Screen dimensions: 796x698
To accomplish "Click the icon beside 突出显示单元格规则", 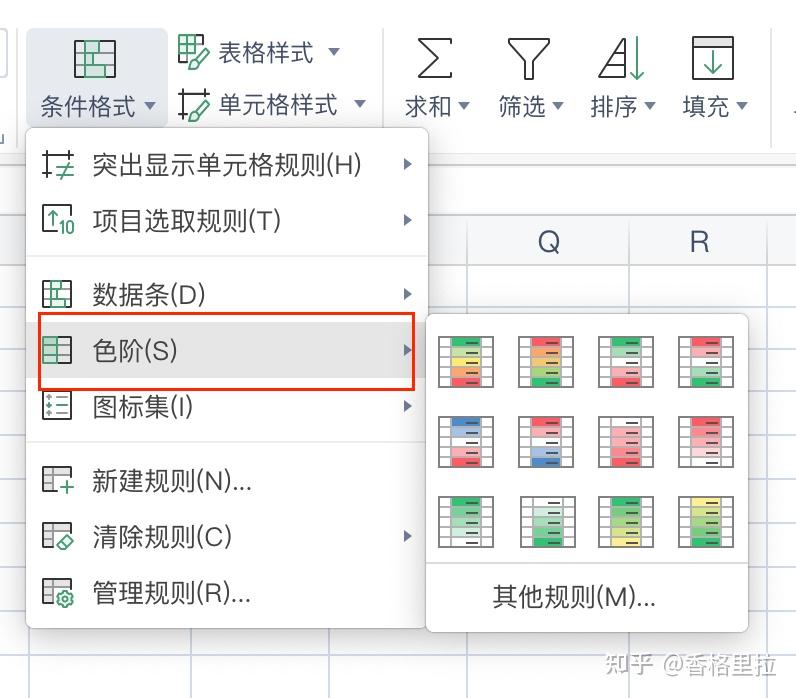I will click(58, 165).
